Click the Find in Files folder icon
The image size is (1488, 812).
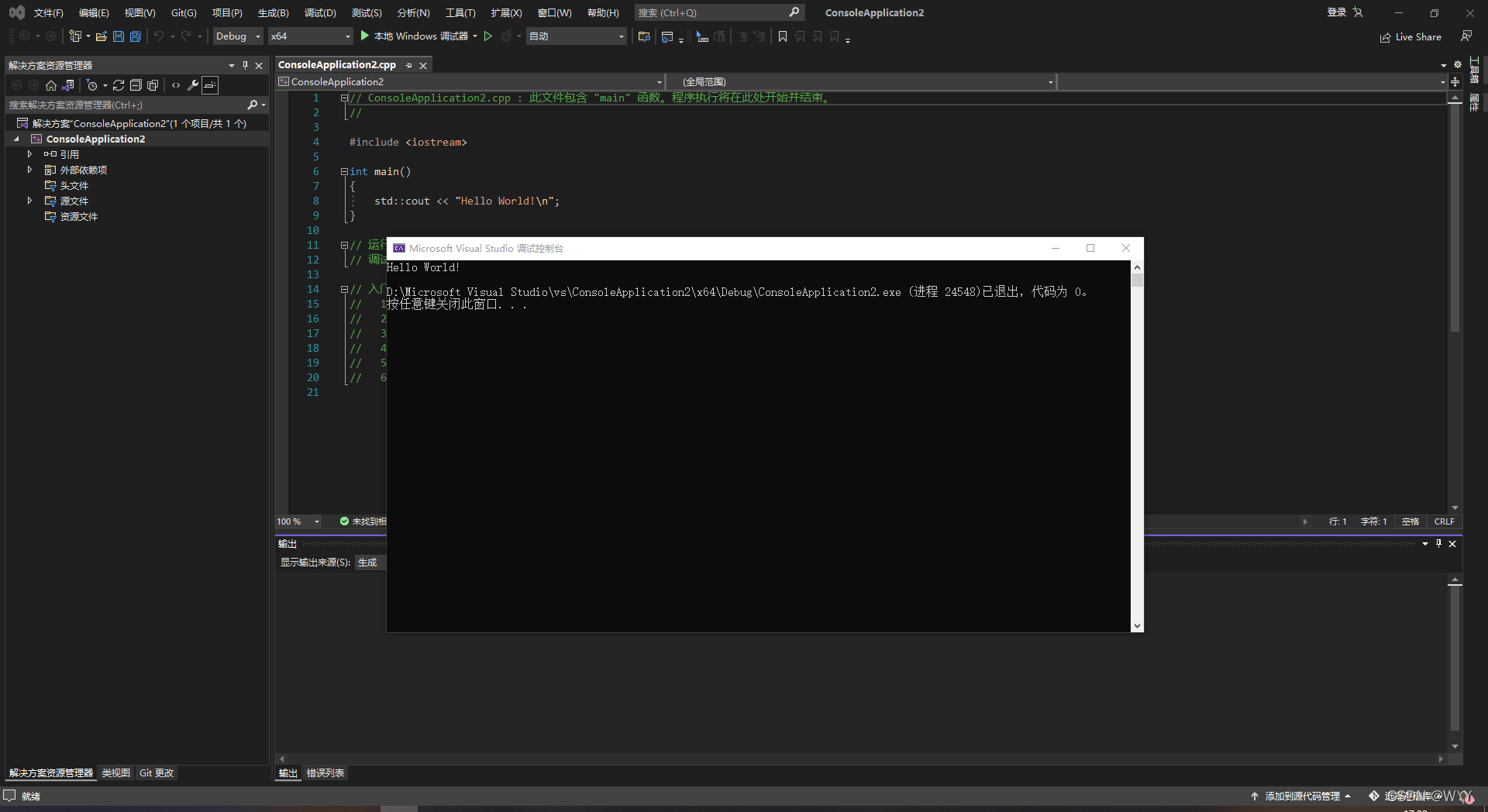click(644, 36)
